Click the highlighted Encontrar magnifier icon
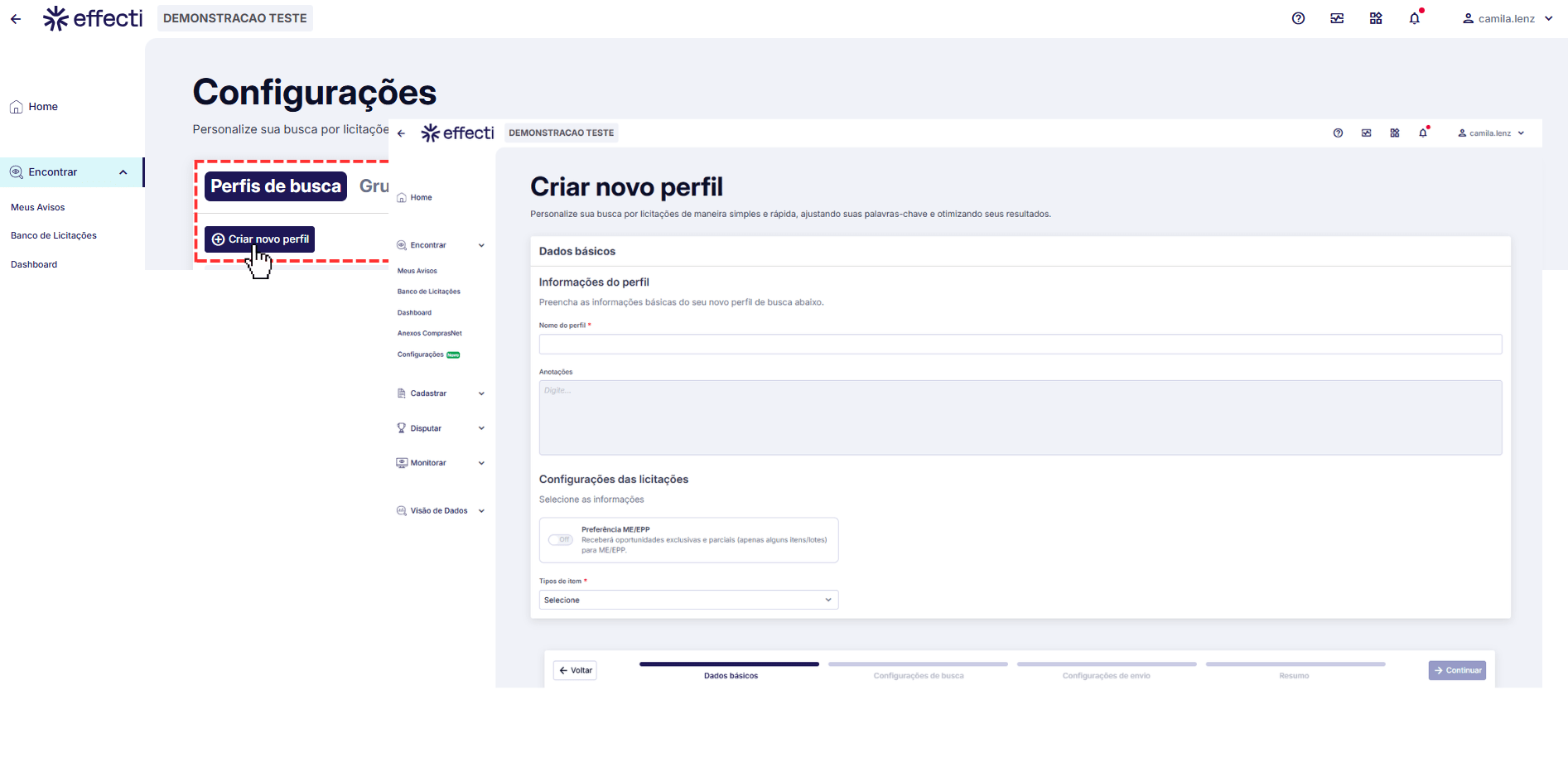This screenshot has width=1568, height=777. pyautogui.click(x=17, y=172)
